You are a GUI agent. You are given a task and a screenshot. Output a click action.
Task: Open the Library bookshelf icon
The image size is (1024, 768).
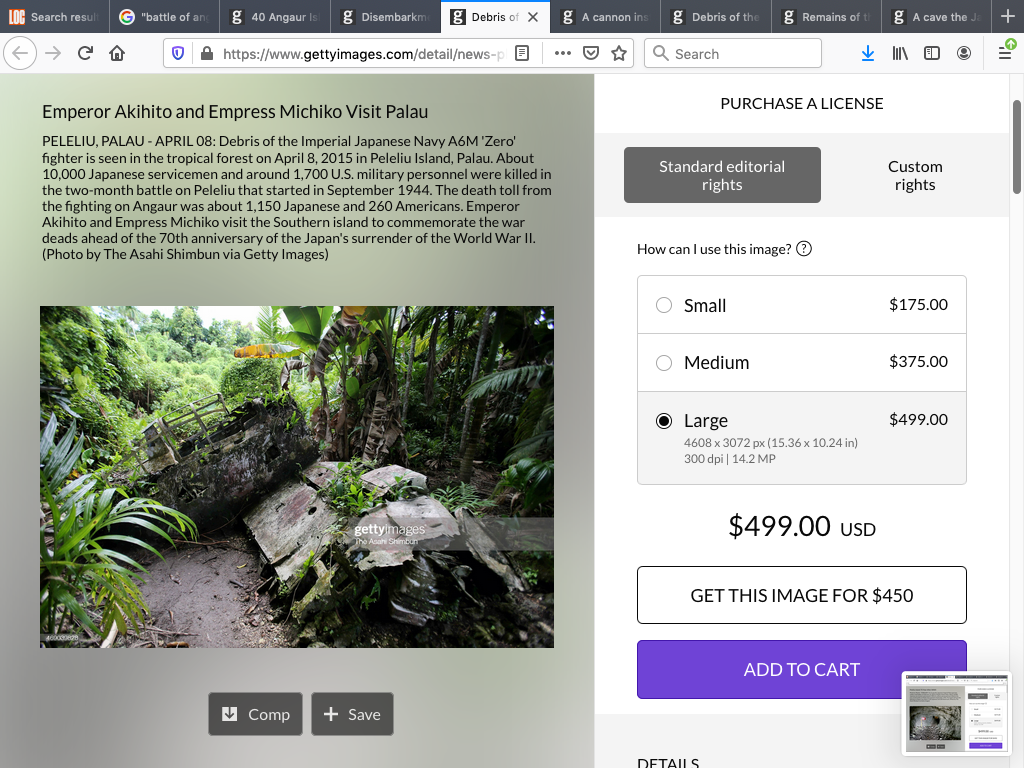pos(900,53)
